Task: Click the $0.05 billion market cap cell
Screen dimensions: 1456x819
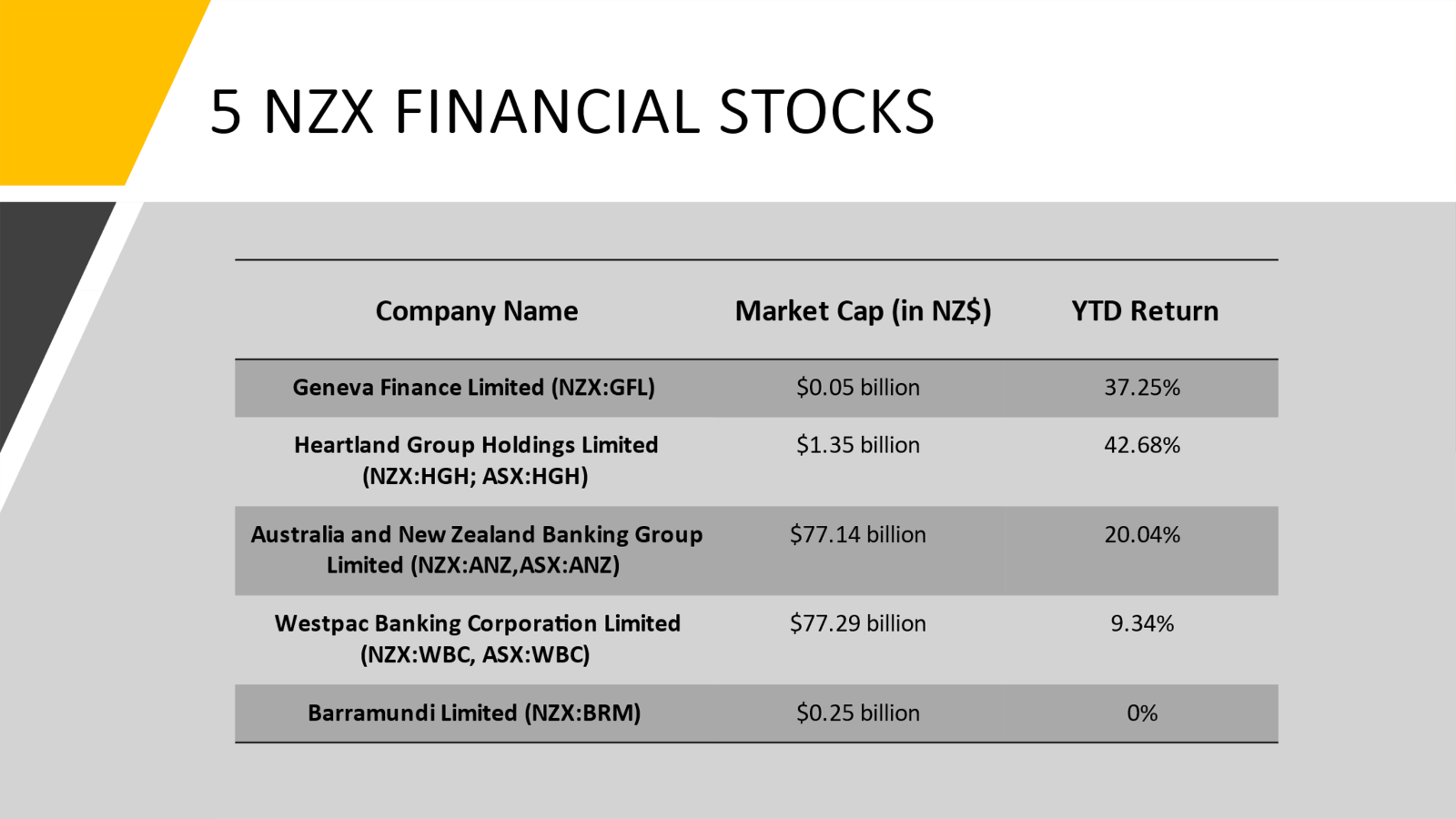Action: pyautogui.click(x=857, y=388)
